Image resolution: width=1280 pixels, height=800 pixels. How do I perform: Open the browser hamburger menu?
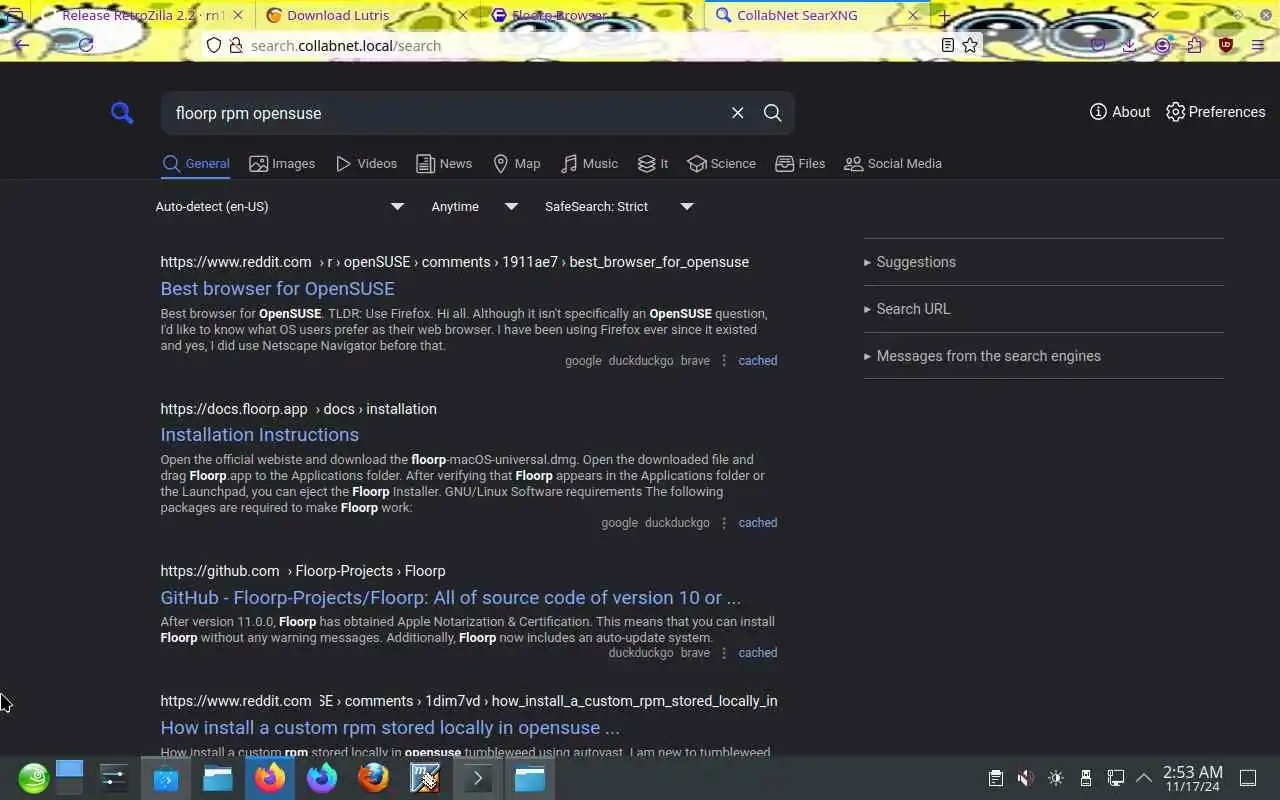tap(1258, 45)
